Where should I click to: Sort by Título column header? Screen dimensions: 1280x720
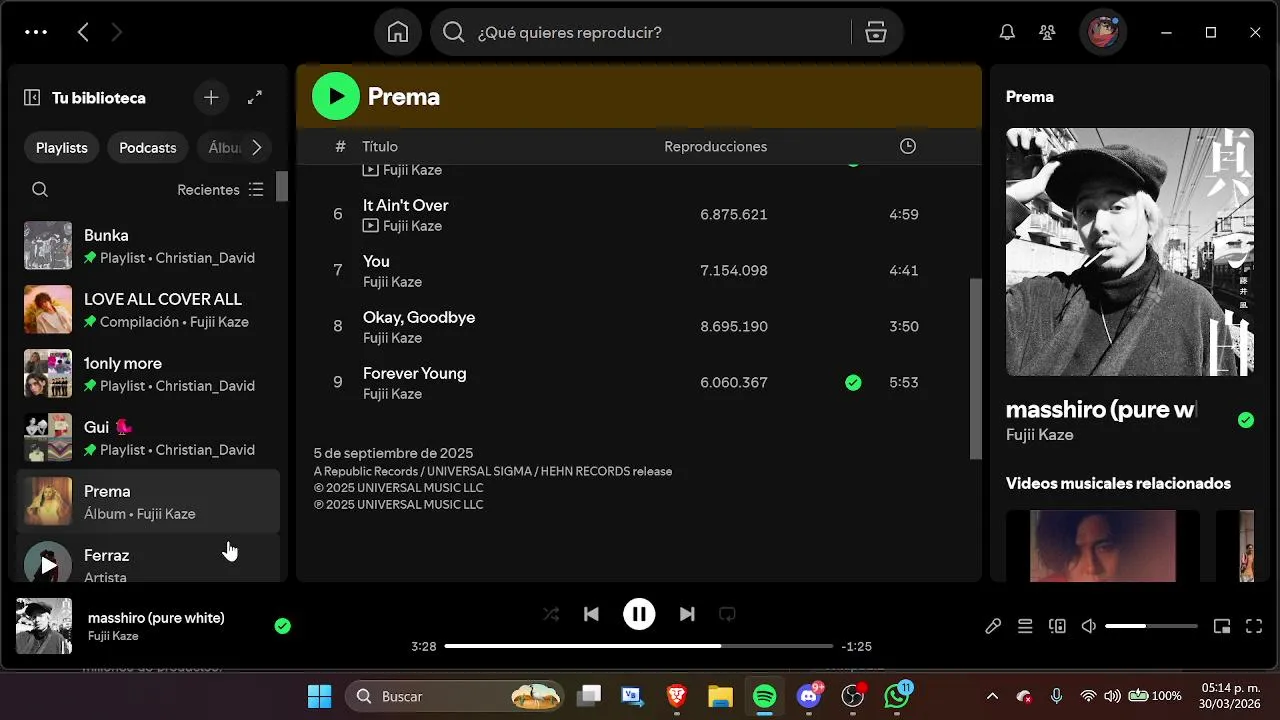pyautogui.click(x=380, y=146)
